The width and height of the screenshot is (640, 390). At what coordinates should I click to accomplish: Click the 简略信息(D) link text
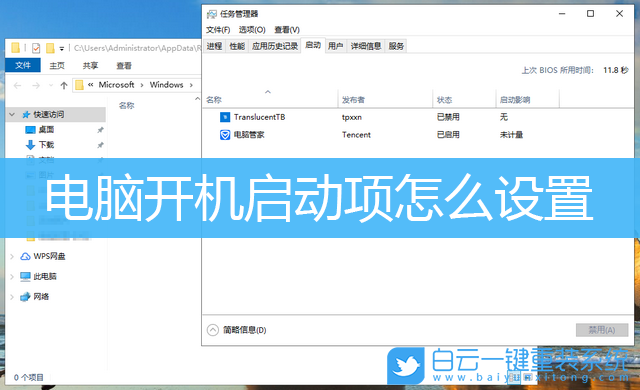click(x=244, y=330)
